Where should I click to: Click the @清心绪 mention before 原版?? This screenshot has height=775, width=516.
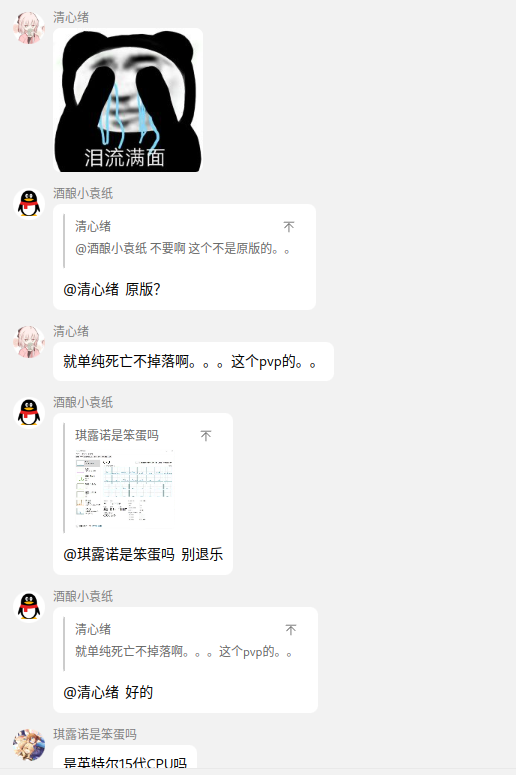pyautogui.click(x=91, y=290)
